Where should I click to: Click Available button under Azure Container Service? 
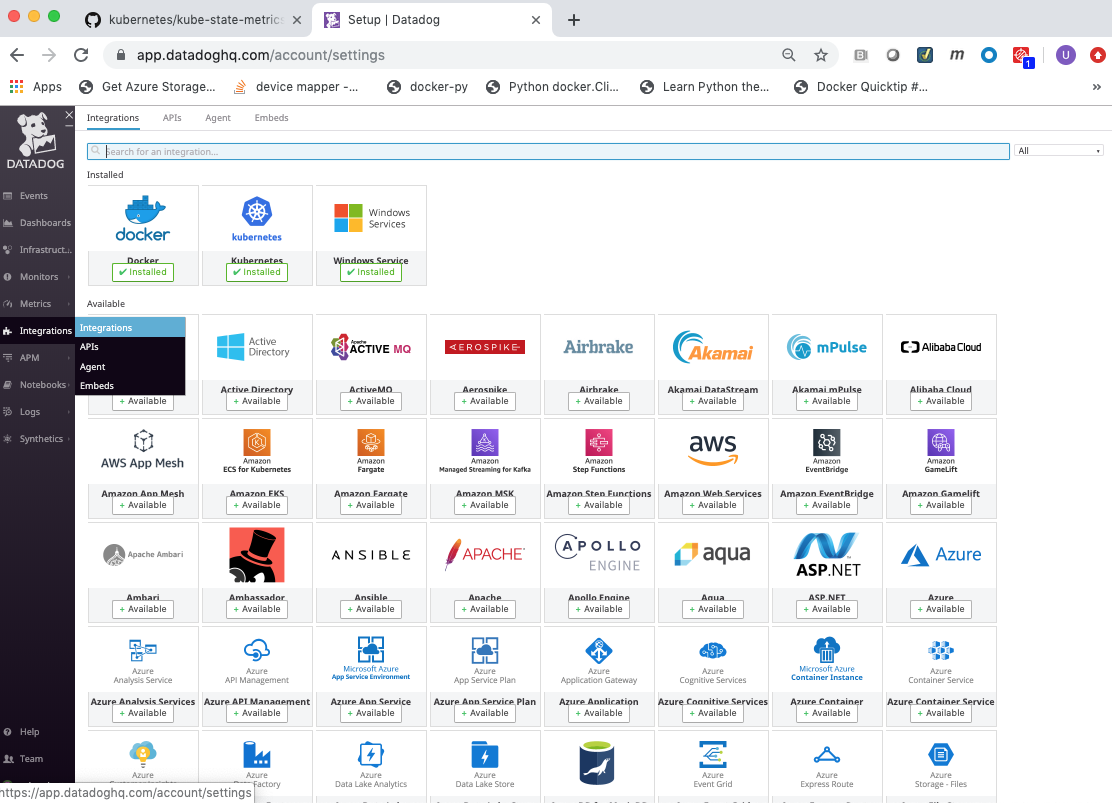(941, 713)
